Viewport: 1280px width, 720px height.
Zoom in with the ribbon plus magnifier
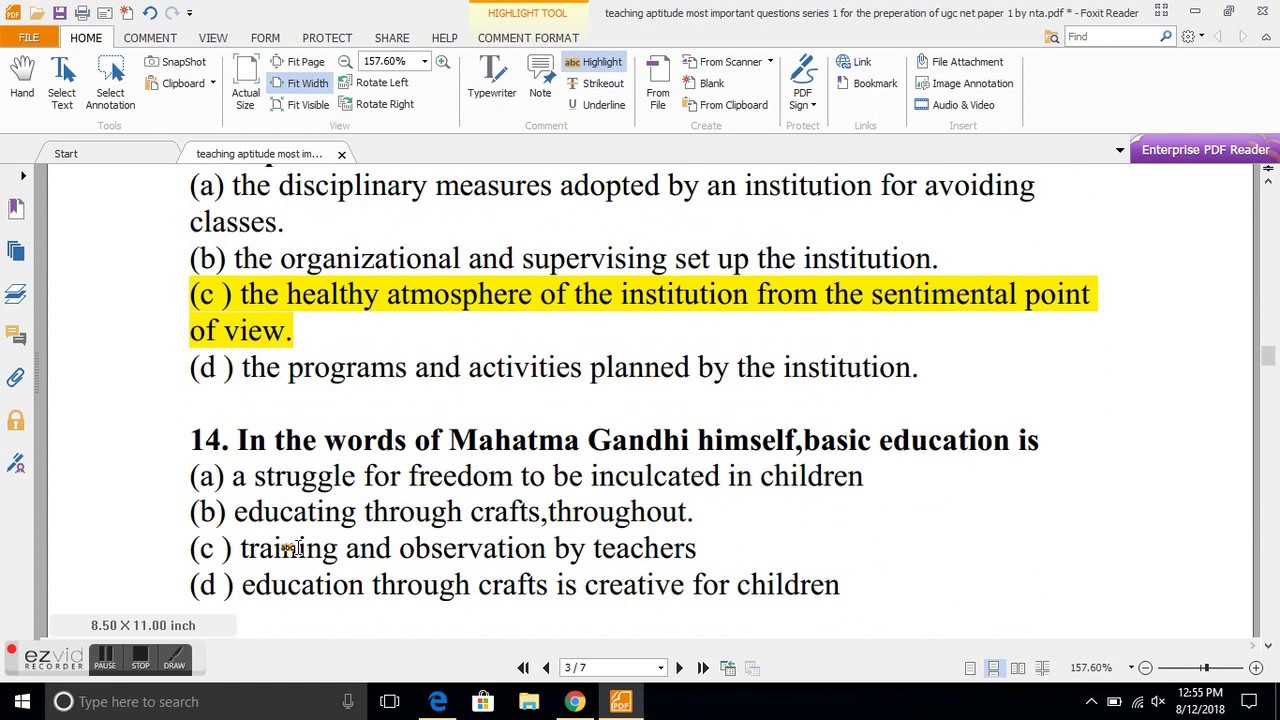(x=443, y=62)
